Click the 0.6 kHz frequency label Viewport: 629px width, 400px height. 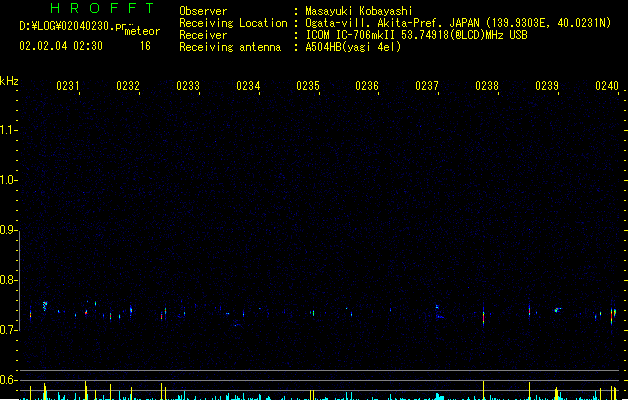7,380
